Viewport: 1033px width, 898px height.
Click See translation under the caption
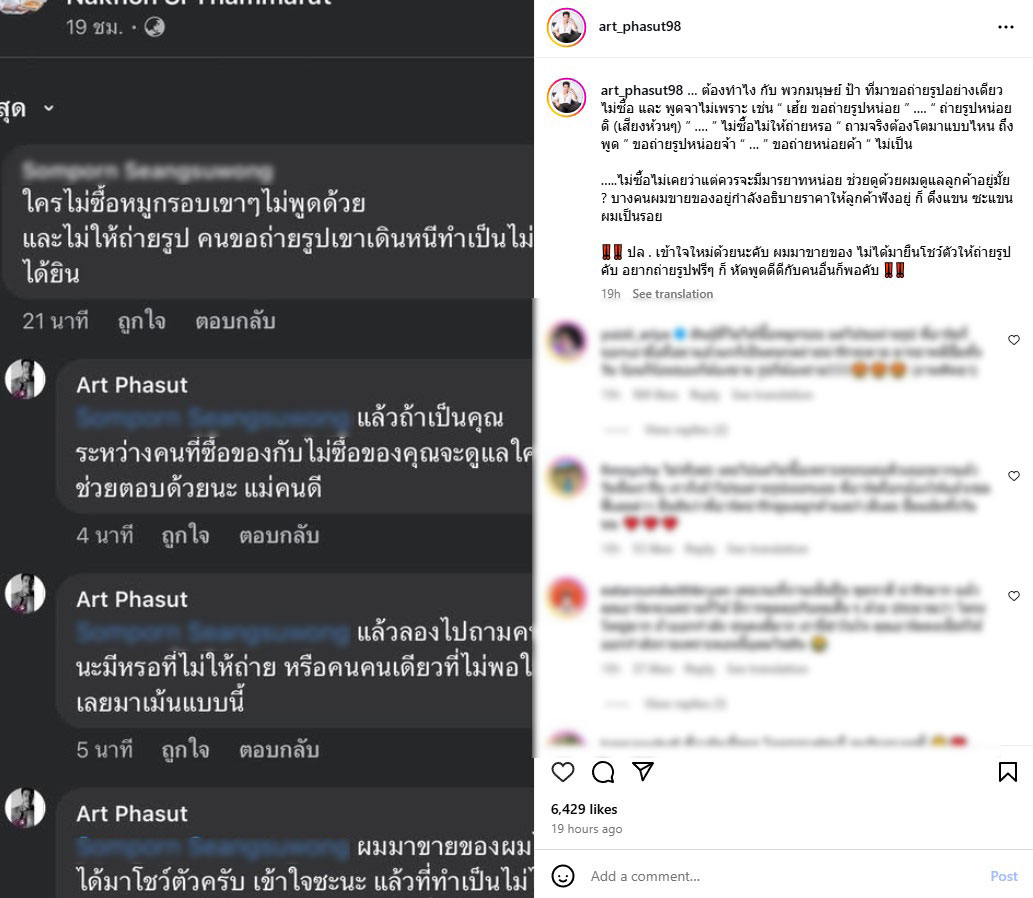673,294
